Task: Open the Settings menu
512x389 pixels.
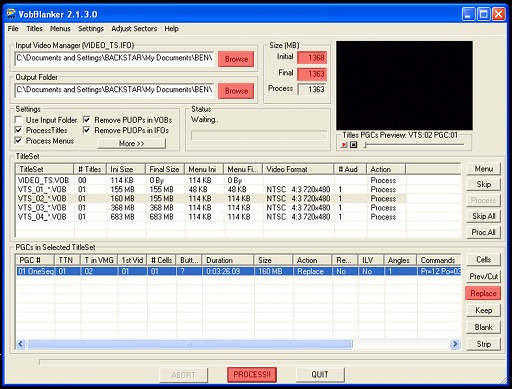Action: point(91,29)
